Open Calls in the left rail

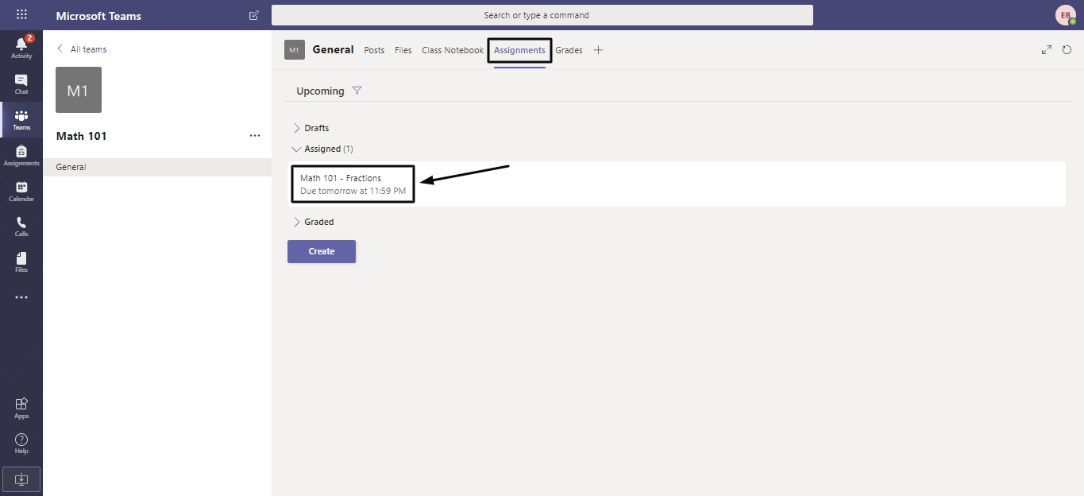(x=21, y=226)
